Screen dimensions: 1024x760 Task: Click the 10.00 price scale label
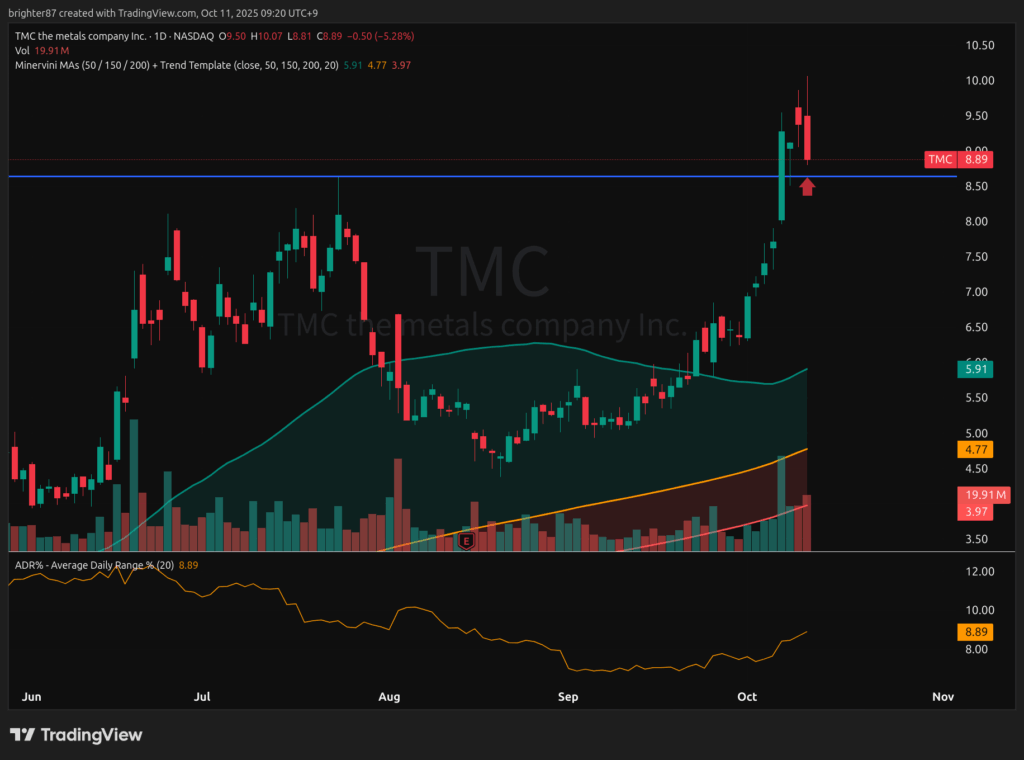pyautogui.click(x=979, y=81)
